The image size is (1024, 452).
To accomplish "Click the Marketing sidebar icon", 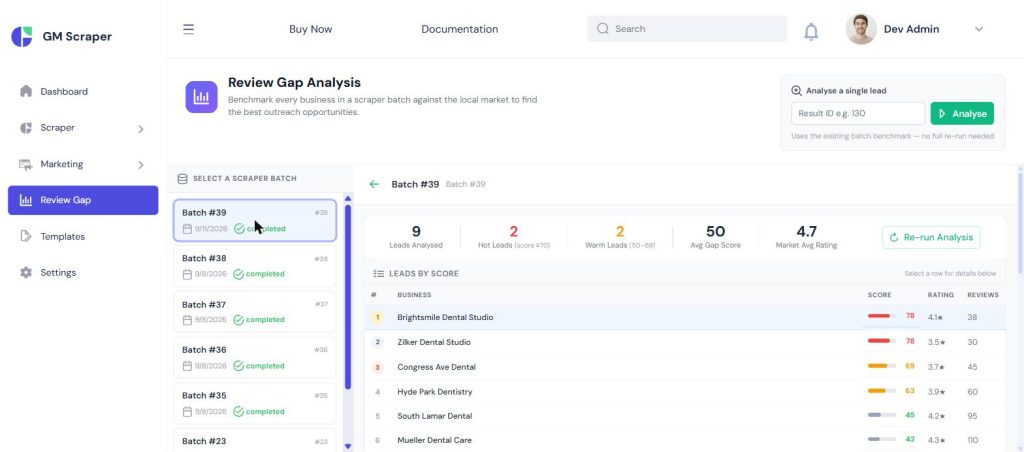I will point(25,165).
